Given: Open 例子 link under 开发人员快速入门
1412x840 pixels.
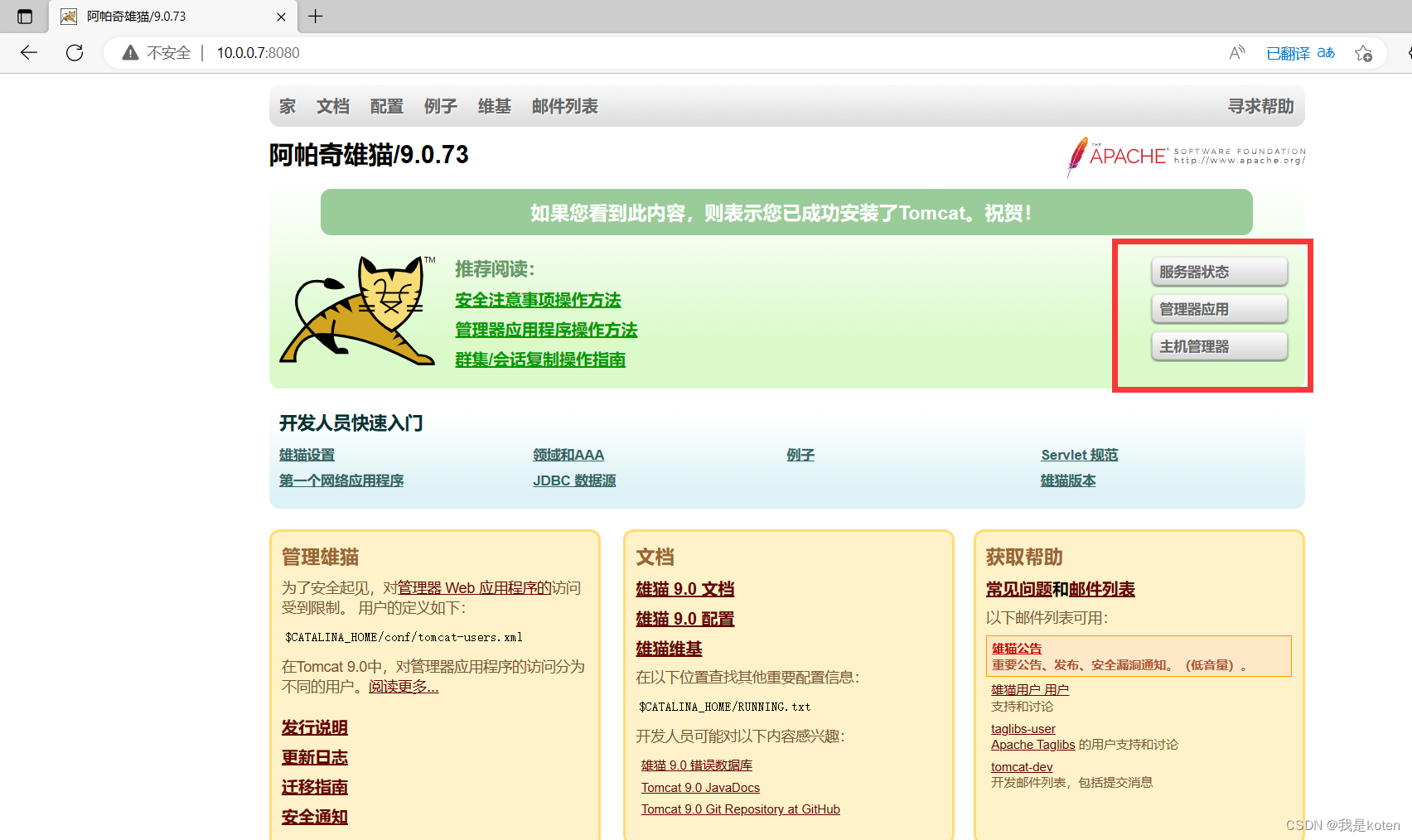Looking at the screenshot, I should pos(800,455).
